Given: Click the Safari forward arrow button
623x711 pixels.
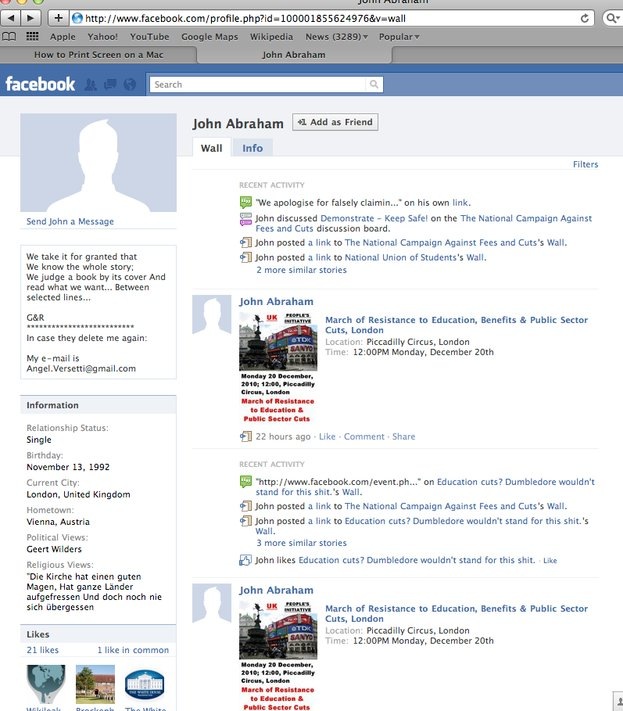Looking at the screenshot, I should click(x=31, y=18).
